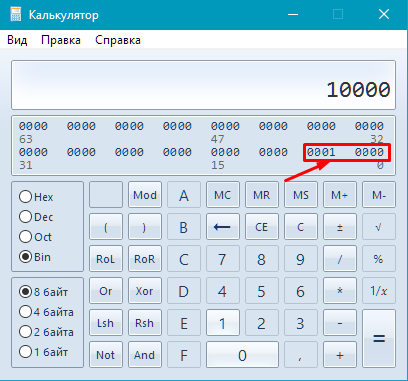
Task: Click the equals button
Action: pyautogui.click(x=379, y=339)
